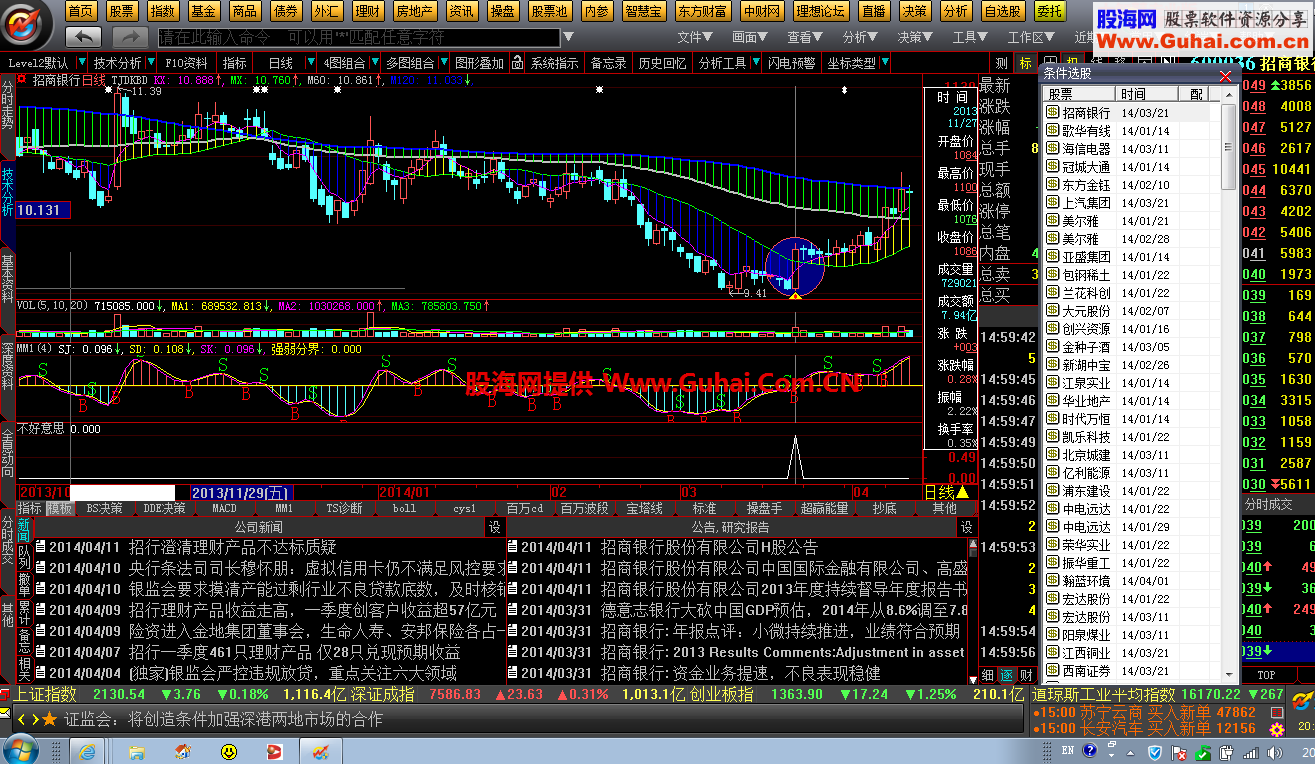
Task: Open document icon for 招行澄清理财产品不达标质疑
Action: tap(40, 548)
